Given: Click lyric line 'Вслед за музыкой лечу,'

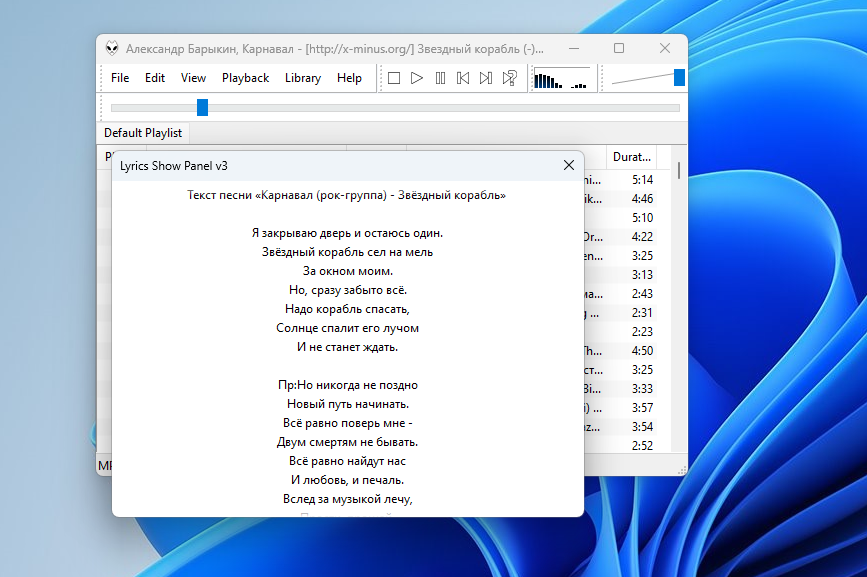Looking at the screenshot, I should tap(347, 499).
